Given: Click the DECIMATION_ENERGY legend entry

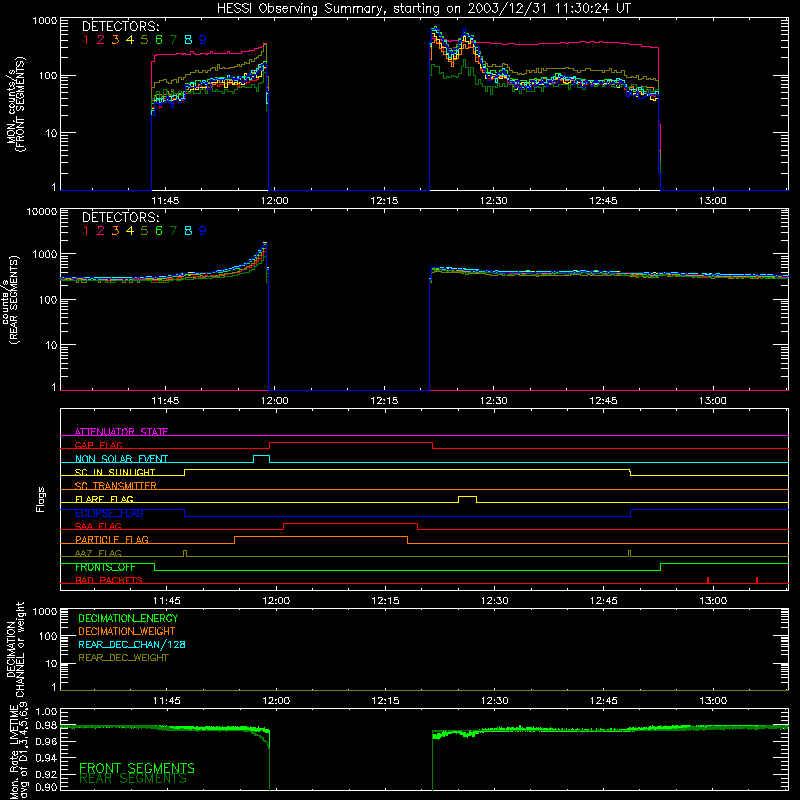Looking at the screenshot, I should coord(128,618).
